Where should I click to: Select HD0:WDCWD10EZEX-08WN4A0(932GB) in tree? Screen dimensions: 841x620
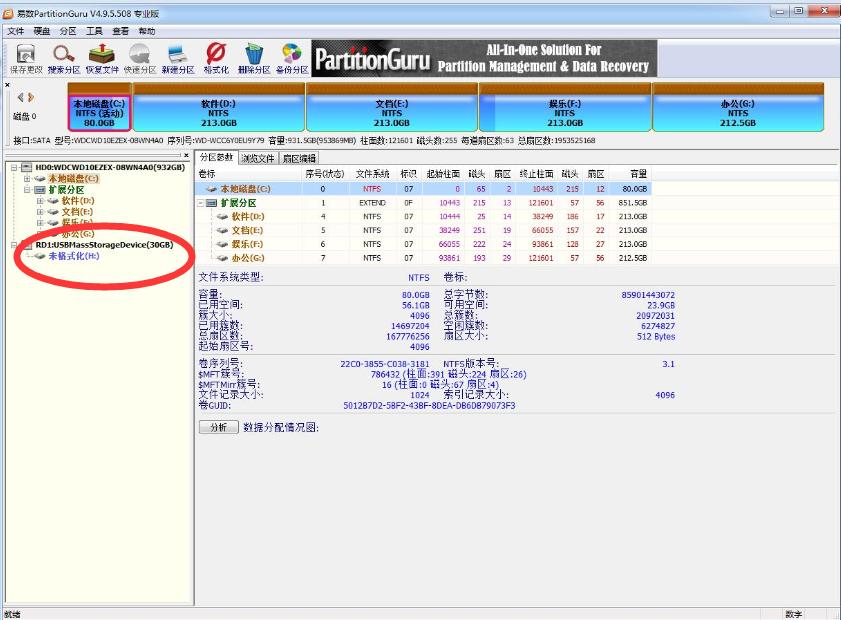[x=110, y=167]
